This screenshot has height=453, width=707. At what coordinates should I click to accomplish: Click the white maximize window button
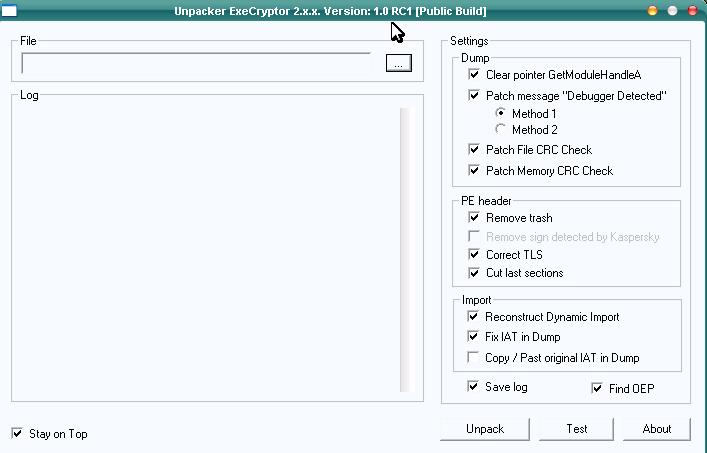coord(672,11)
